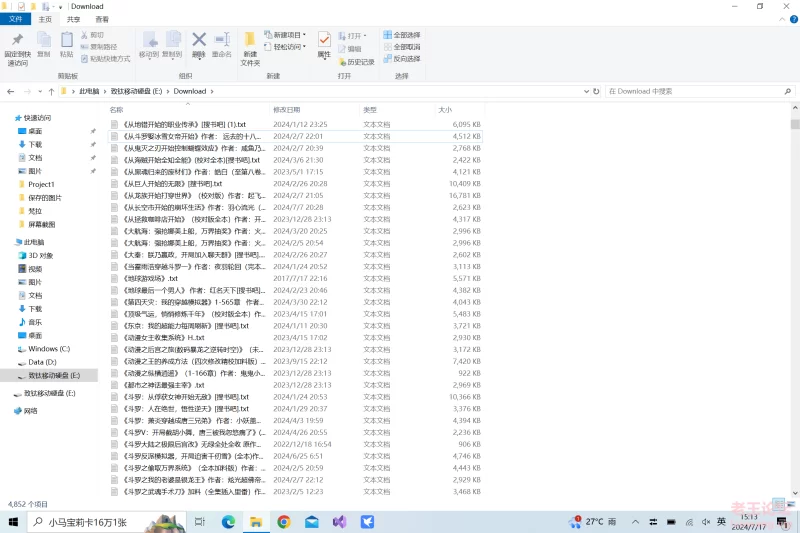Image resolution: width=800 pixels, height=533 pixels.
Task: Click 此电脑 in the address breadcrumb
Action: 89,91
